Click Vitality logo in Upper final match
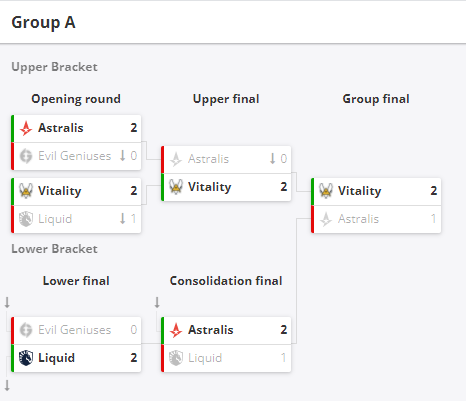The width and height of the screenshot is (466, 401). 176,187
